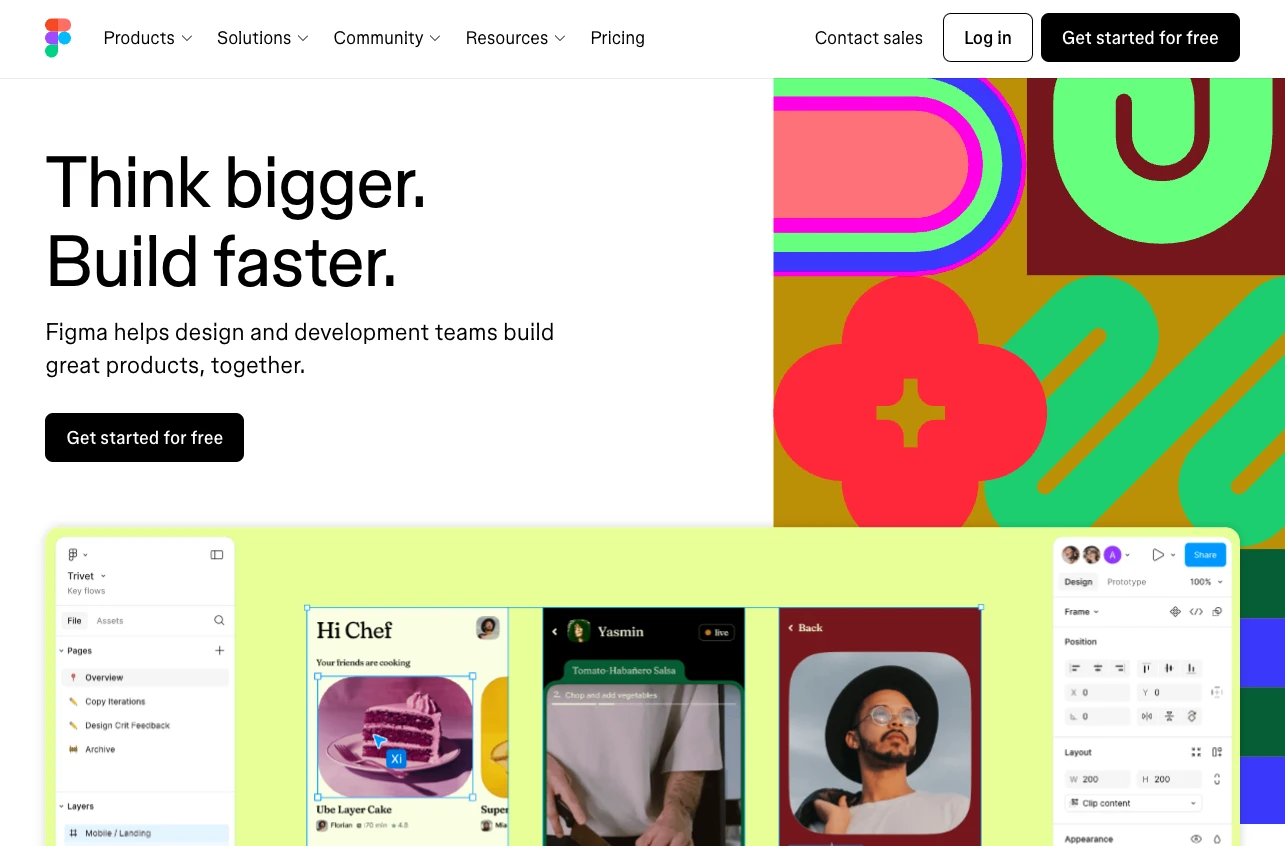
Task: Open the Products dropdown in the navbar
Action: (x=148, y=38)
